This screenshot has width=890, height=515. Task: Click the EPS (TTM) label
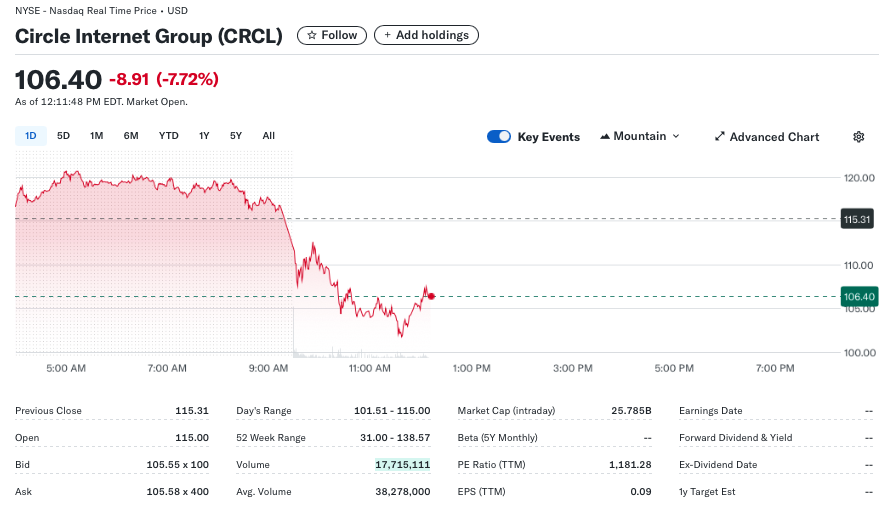pos(481,492)
